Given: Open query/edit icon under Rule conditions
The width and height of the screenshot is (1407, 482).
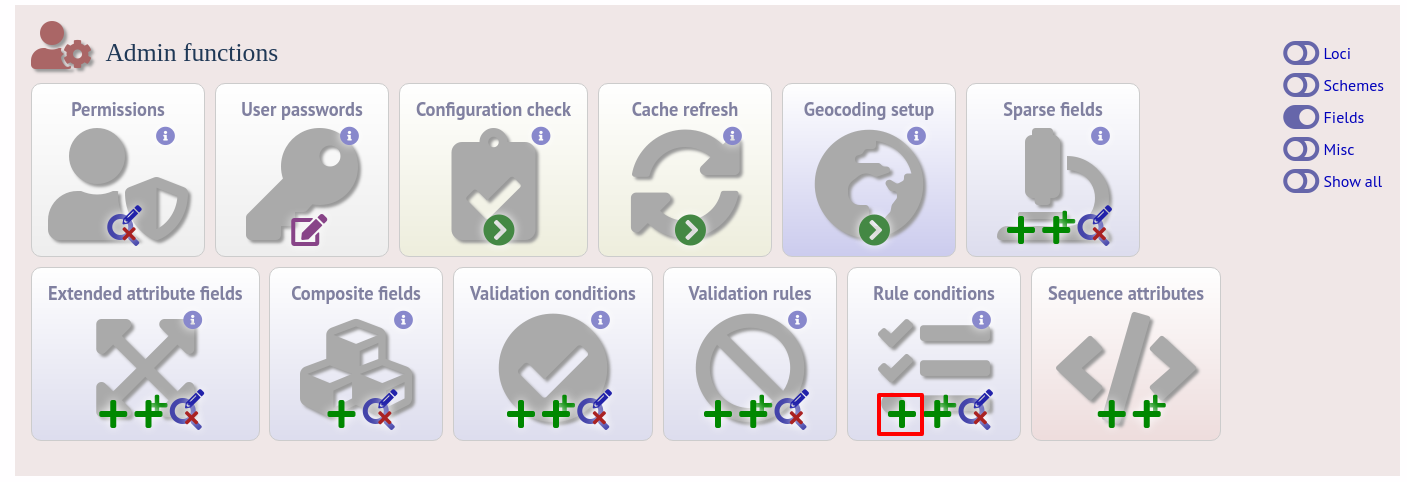Looking at the screenshot, I should point(976,408).
